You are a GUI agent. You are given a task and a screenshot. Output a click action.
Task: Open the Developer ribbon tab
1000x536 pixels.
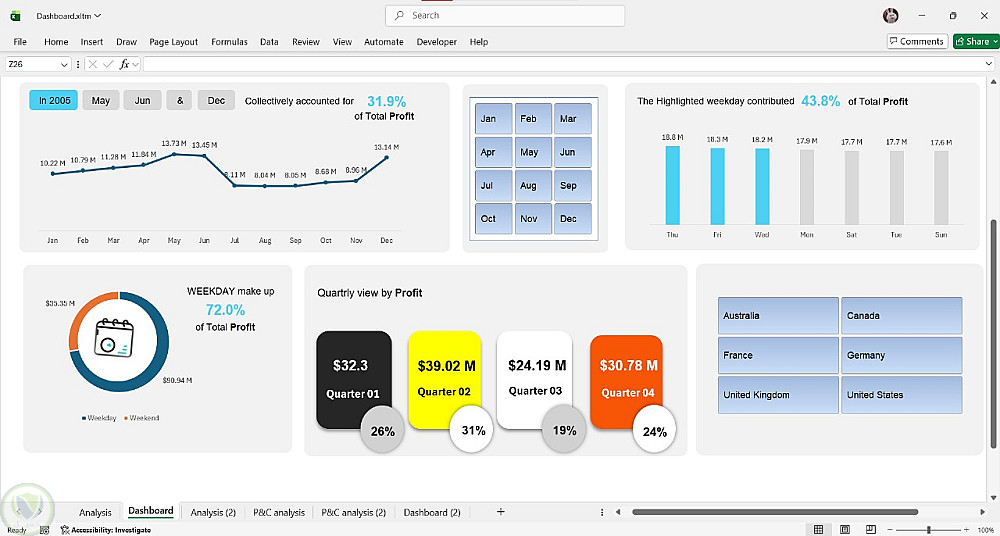pos(436,41)
